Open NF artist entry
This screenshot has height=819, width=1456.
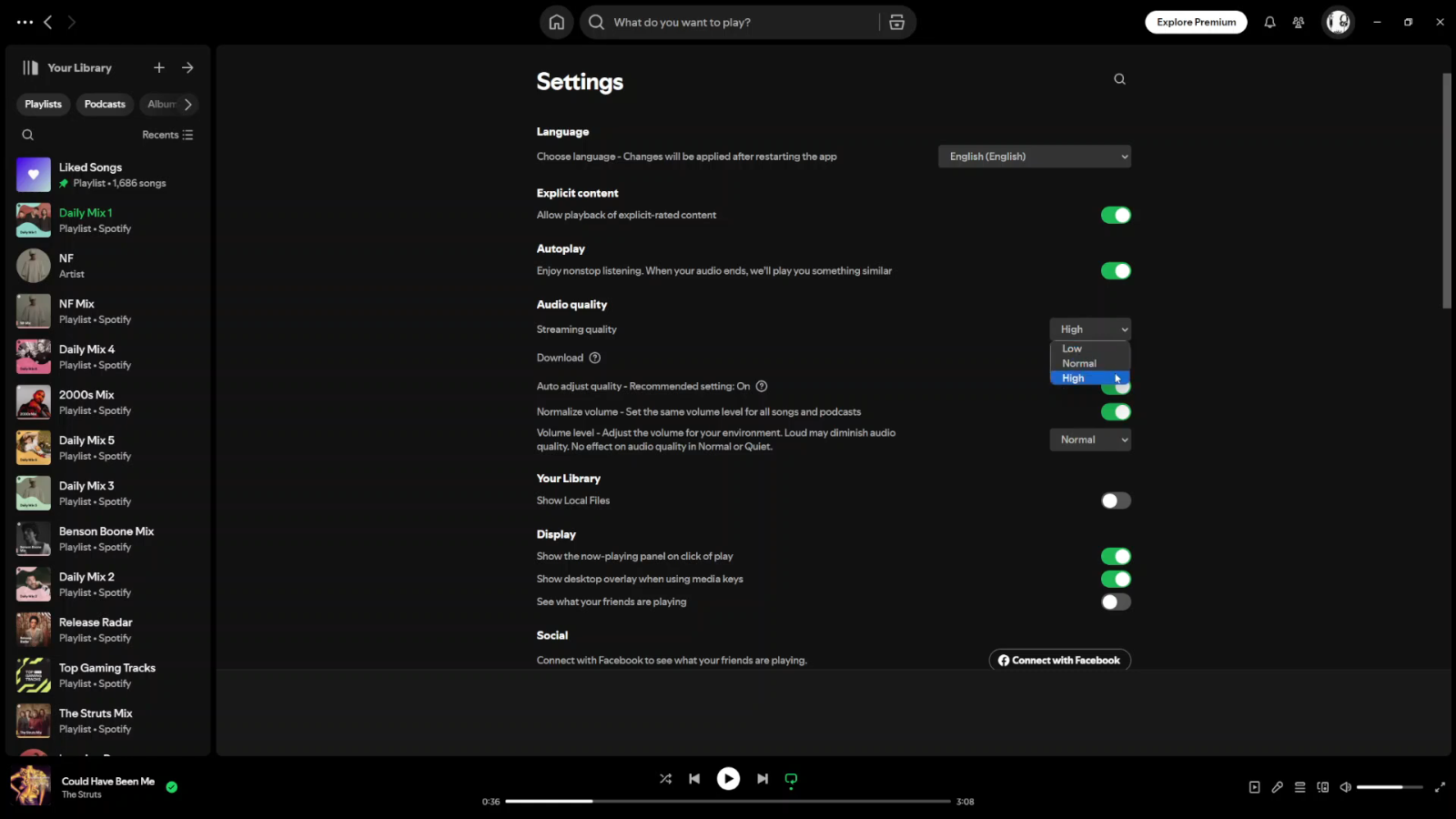[x=108, y=266]
